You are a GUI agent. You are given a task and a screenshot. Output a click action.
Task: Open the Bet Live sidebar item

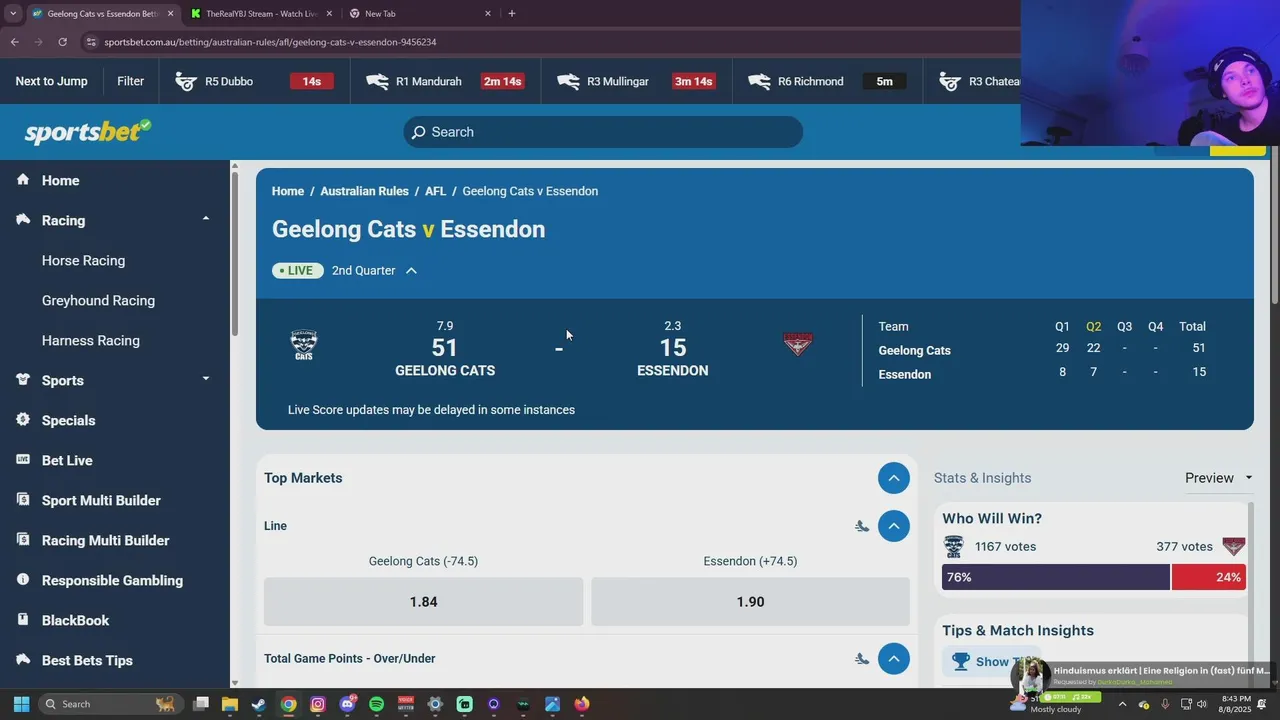click(x=67, y=460)
